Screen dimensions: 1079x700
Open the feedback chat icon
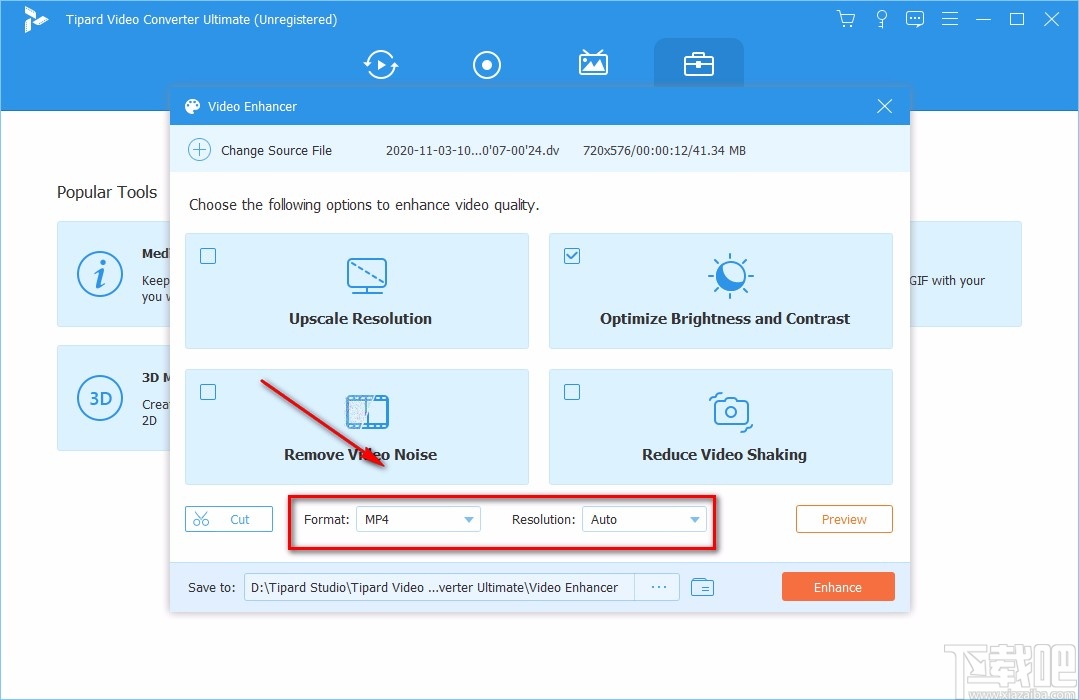coord(915,19)
